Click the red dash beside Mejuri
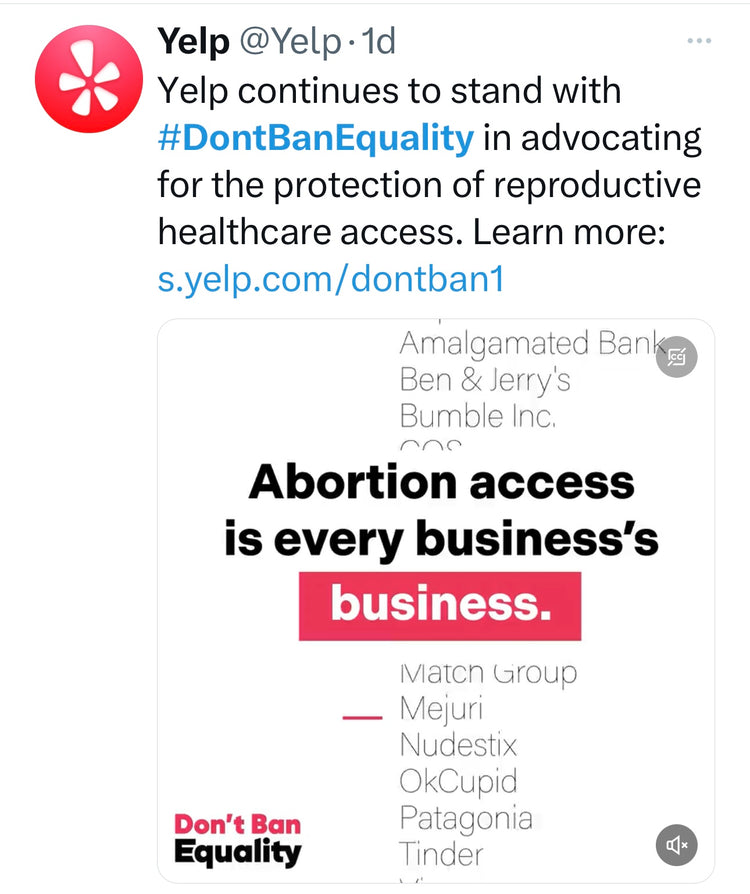The height and width of the screenshot is (894, 750). 362,717
